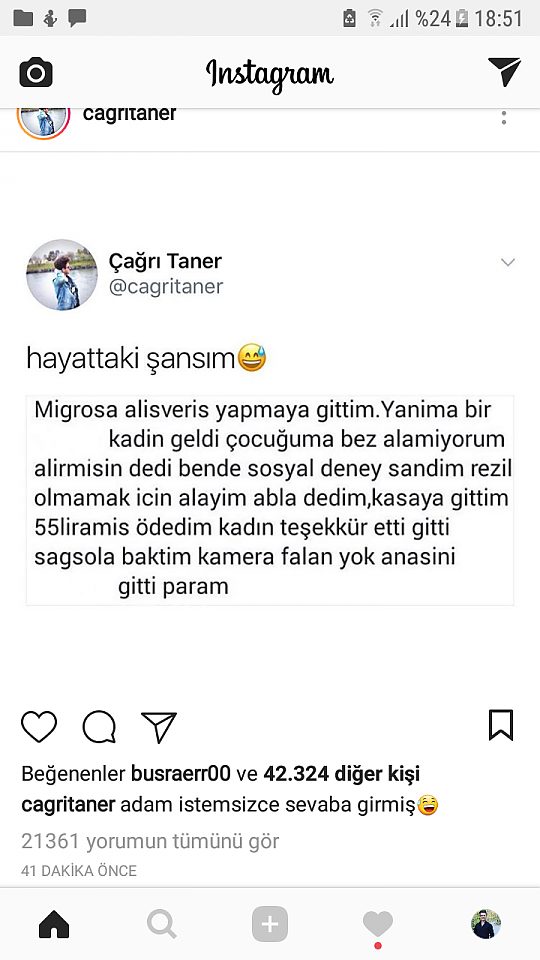Open the Search tab
Screen dimensions: 540x960
pyautogui.click(x=162, y=924)
